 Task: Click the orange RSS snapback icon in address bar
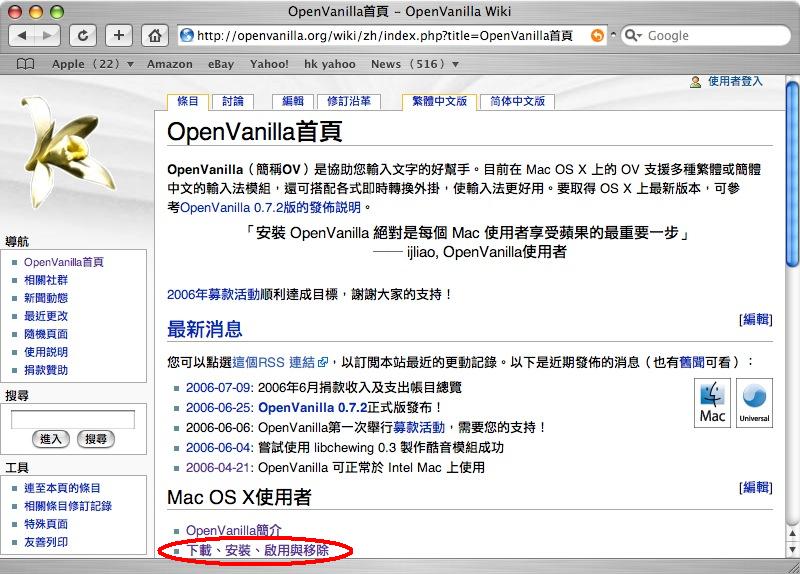tap(597, 35)
